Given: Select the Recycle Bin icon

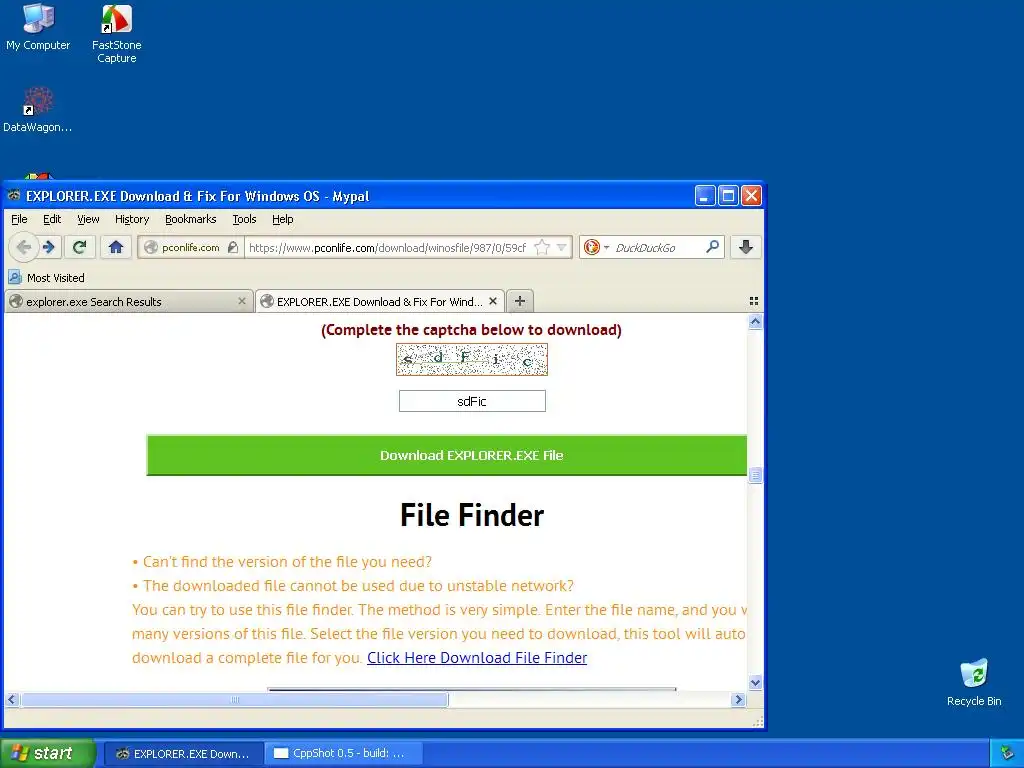Looking at the screenshot, I should click(974, 682).
